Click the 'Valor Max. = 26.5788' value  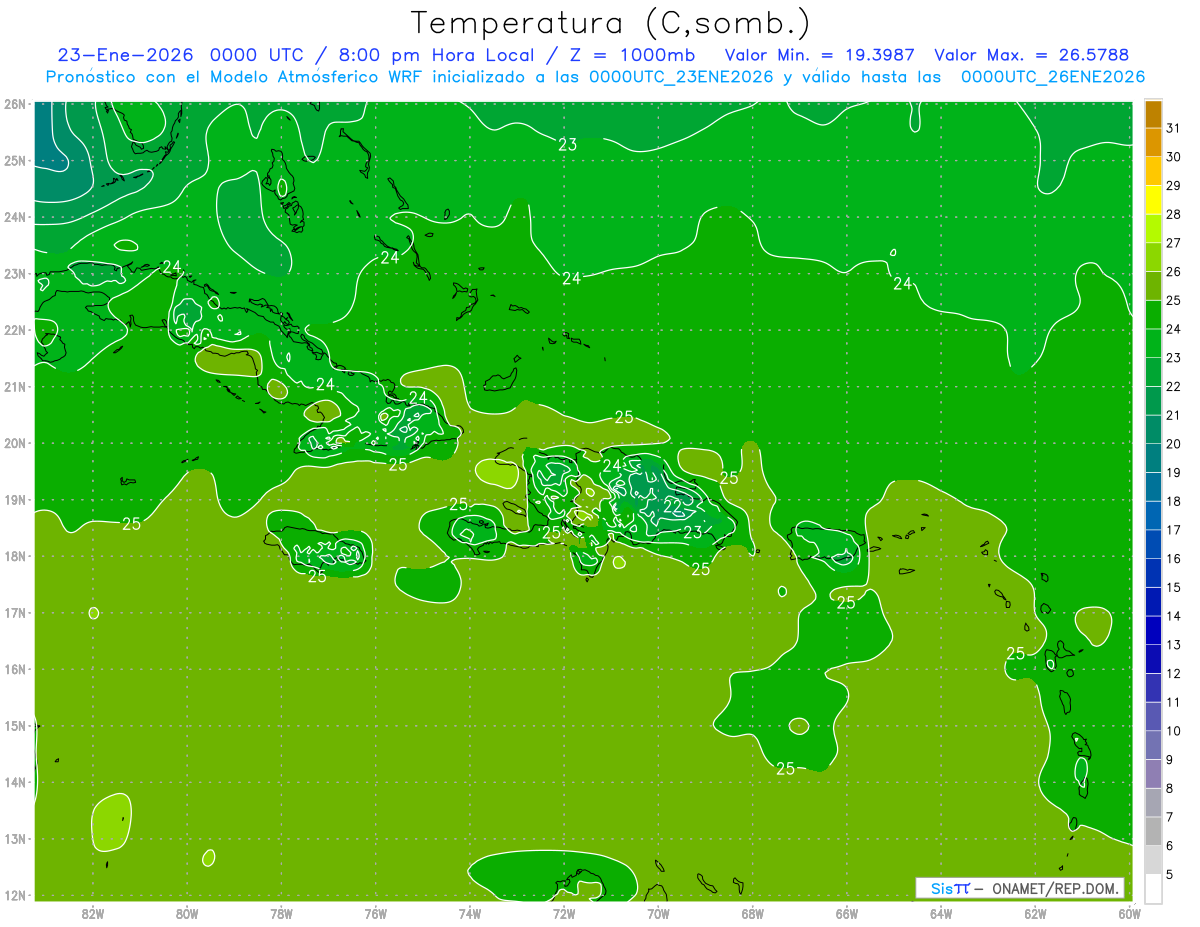[x=1031, y=55]
